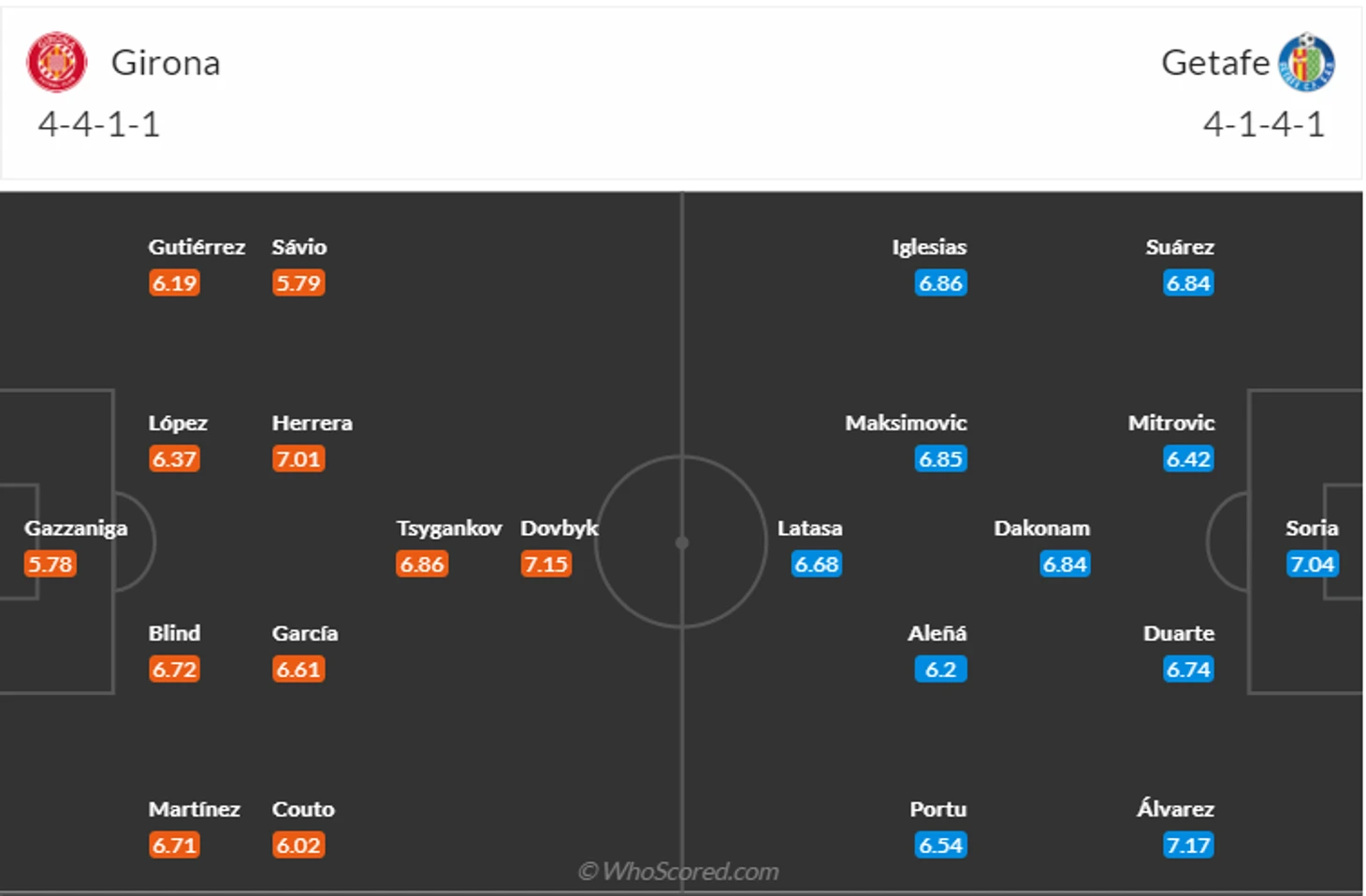
Task: Select the player name Tsygankov
Action: (449, 528)
